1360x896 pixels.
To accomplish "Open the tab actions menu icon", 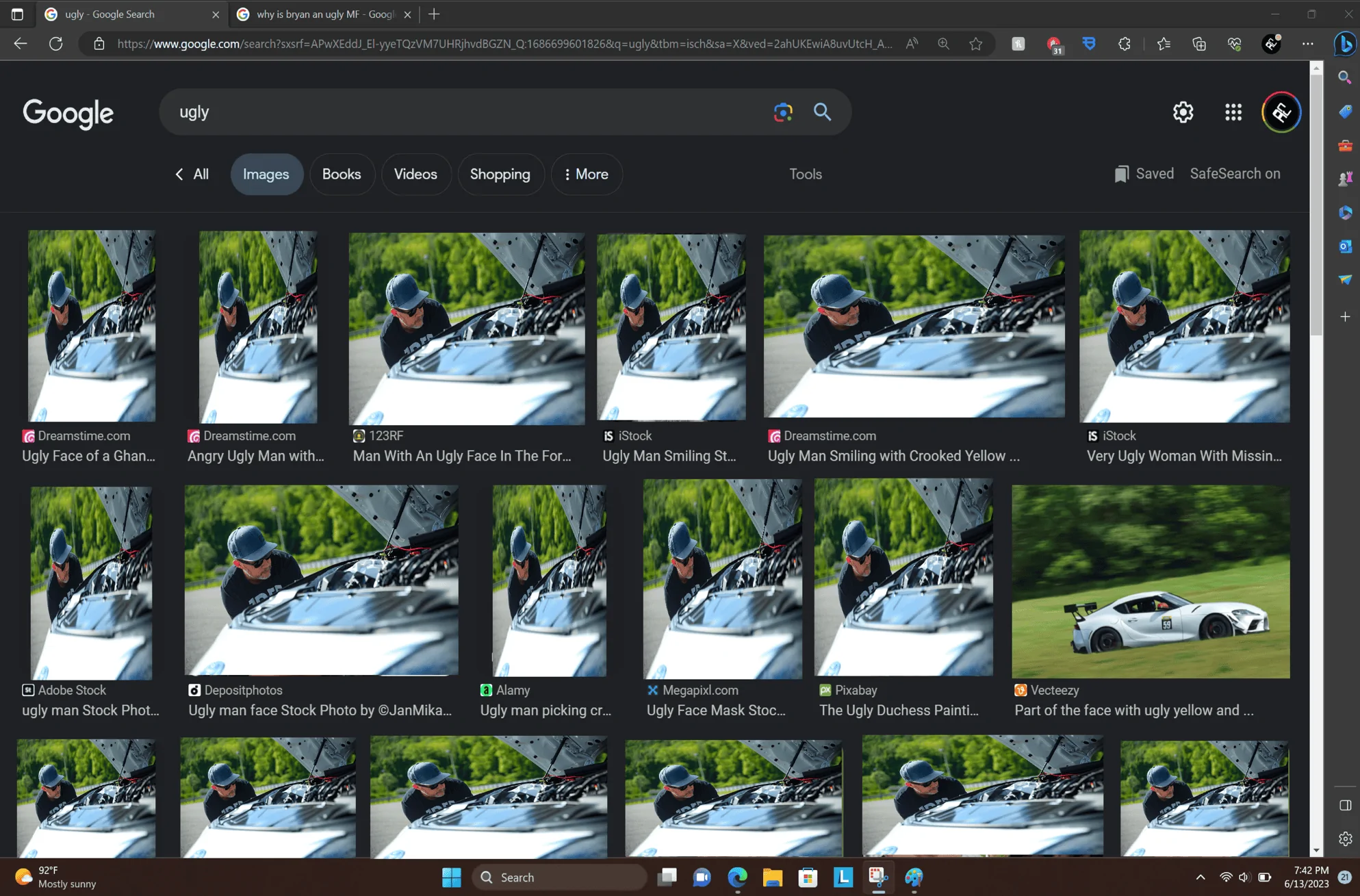I will pos(18,14).
